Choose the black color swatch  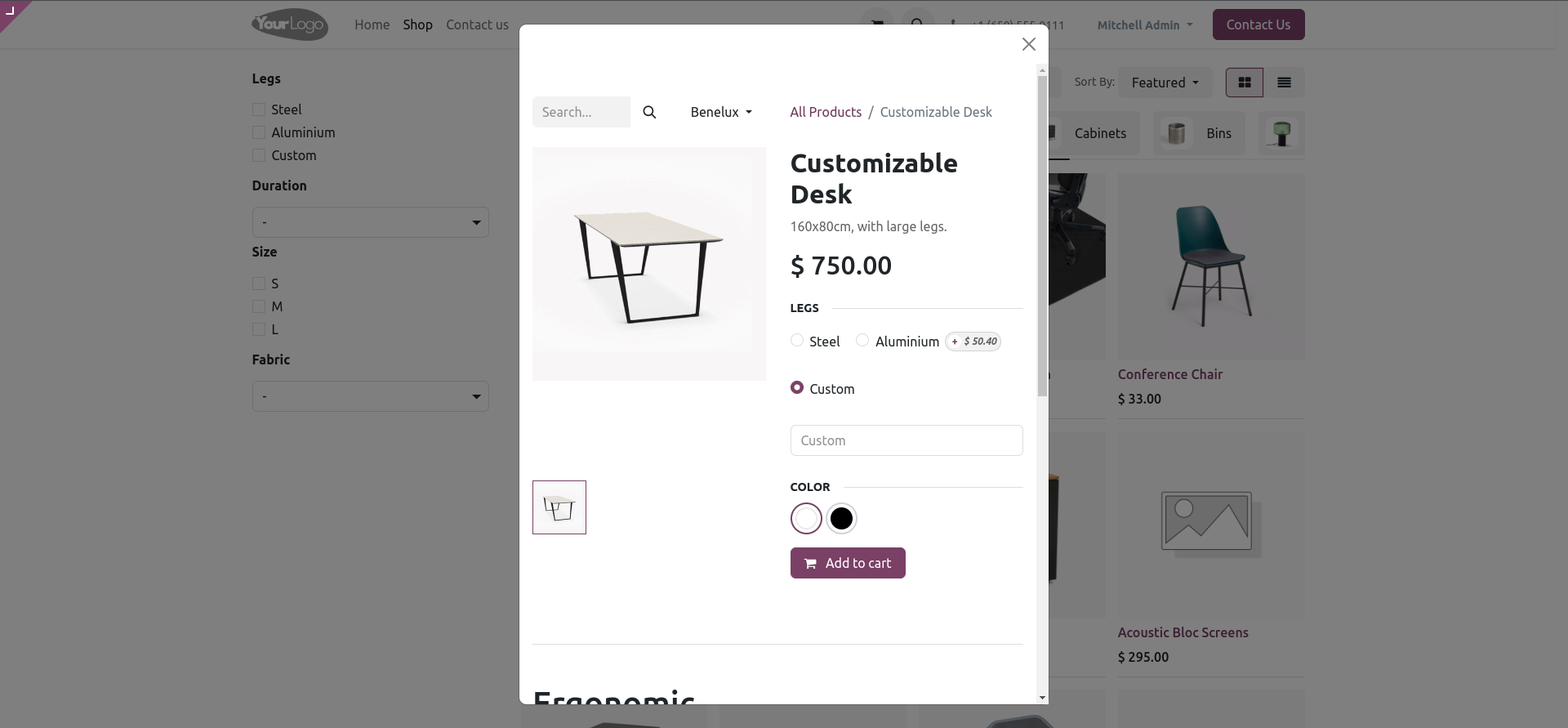coord(841,518)
